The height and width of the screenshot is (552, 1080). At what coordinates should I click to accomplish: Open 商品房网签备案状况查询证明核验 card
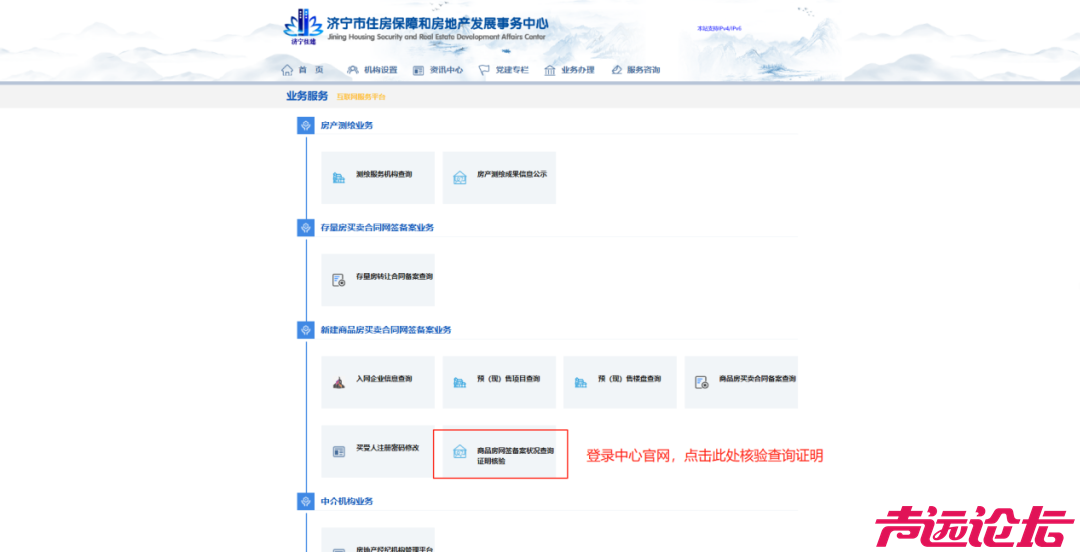click(x=501, y=454)
